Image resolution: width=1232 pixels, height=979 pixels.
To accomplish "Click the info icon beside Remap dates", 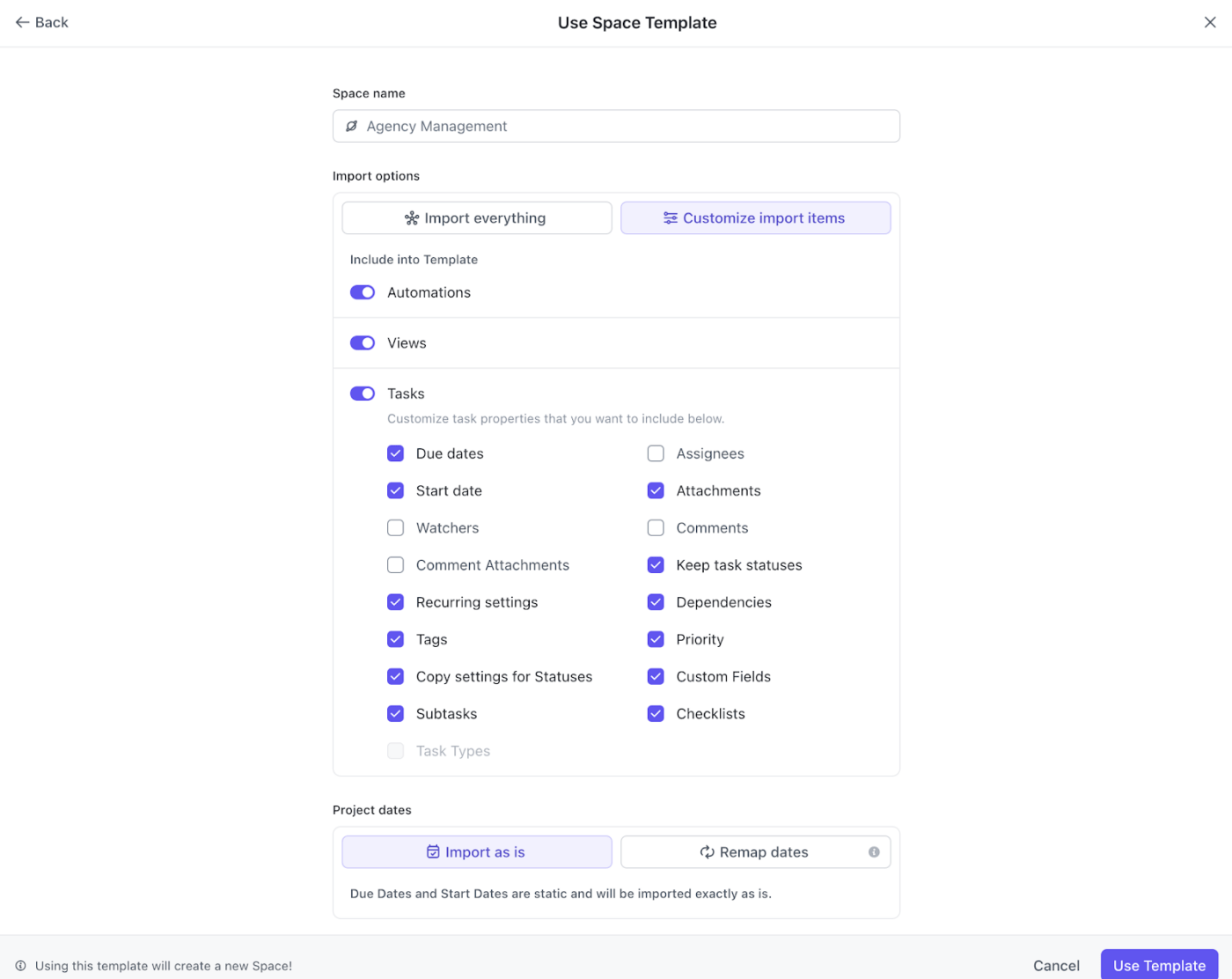I will click(874, 851).
